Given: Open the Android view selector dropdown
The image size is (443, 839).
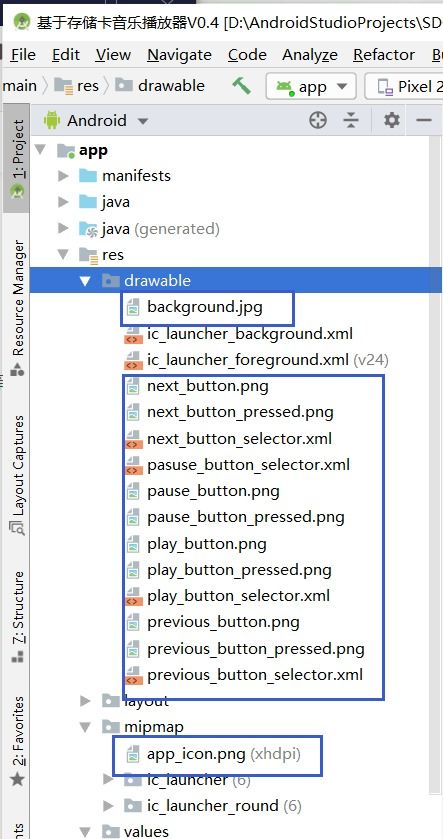Looking at the screenshot, I should tap(96, 121).
